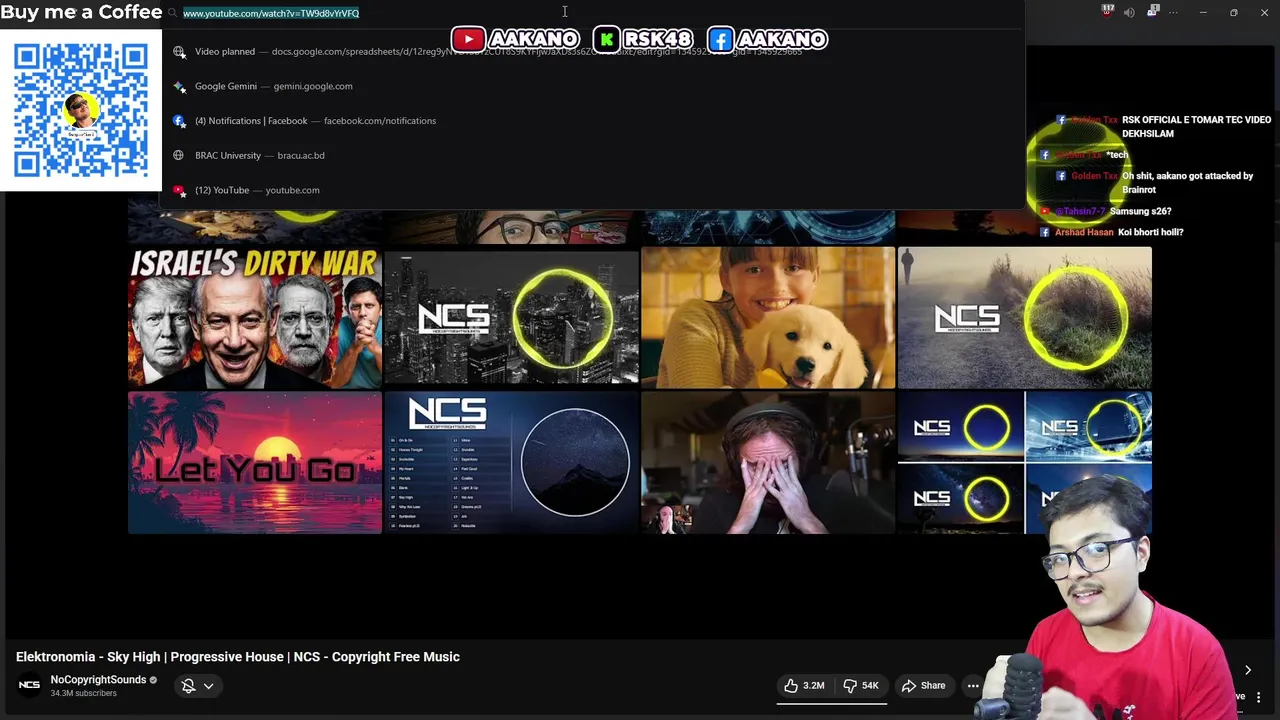Screen dimensions: 1280x720
Task: Select the BRAC University suggestion
Action: (590, 155)
